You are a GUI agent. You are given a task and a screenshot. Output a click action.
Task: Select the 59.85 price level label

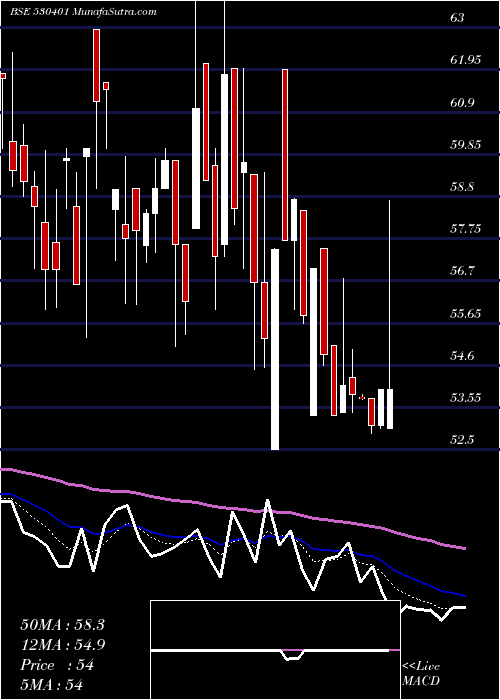(x=466, y=145)
